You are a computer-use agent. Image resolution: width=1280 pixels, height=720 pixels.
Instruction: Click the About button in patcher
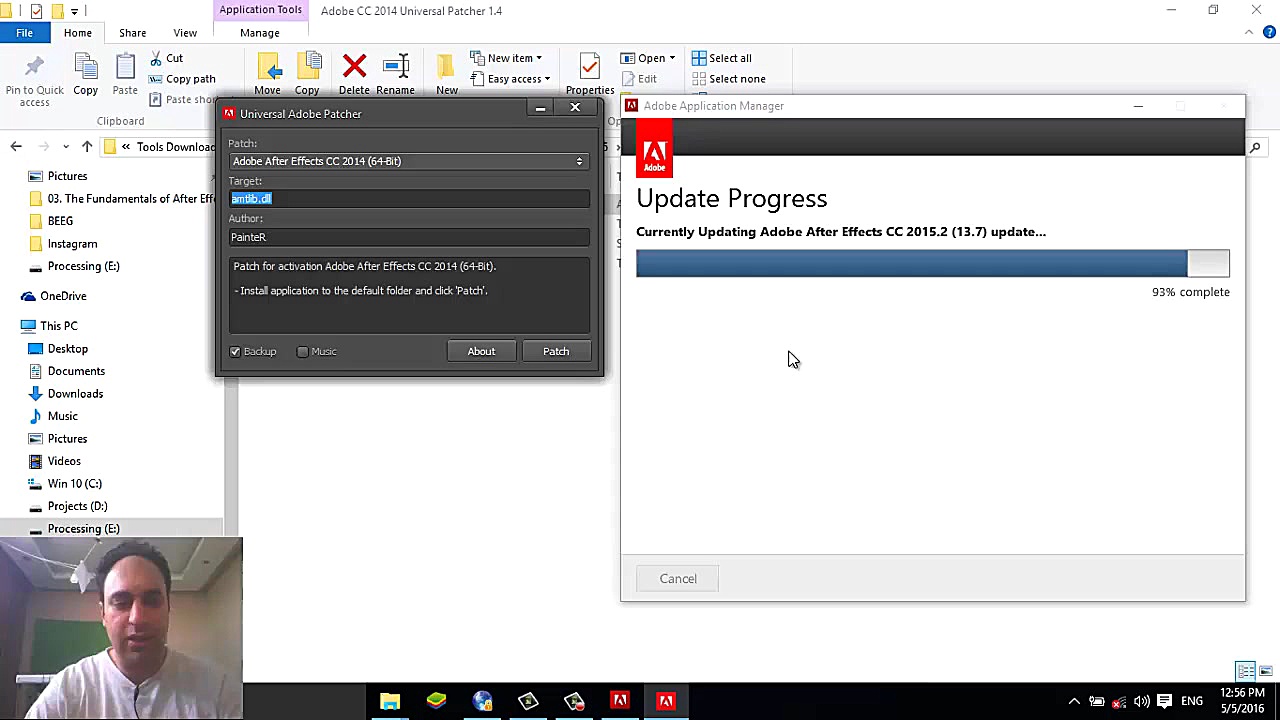(x=481, y=351)
